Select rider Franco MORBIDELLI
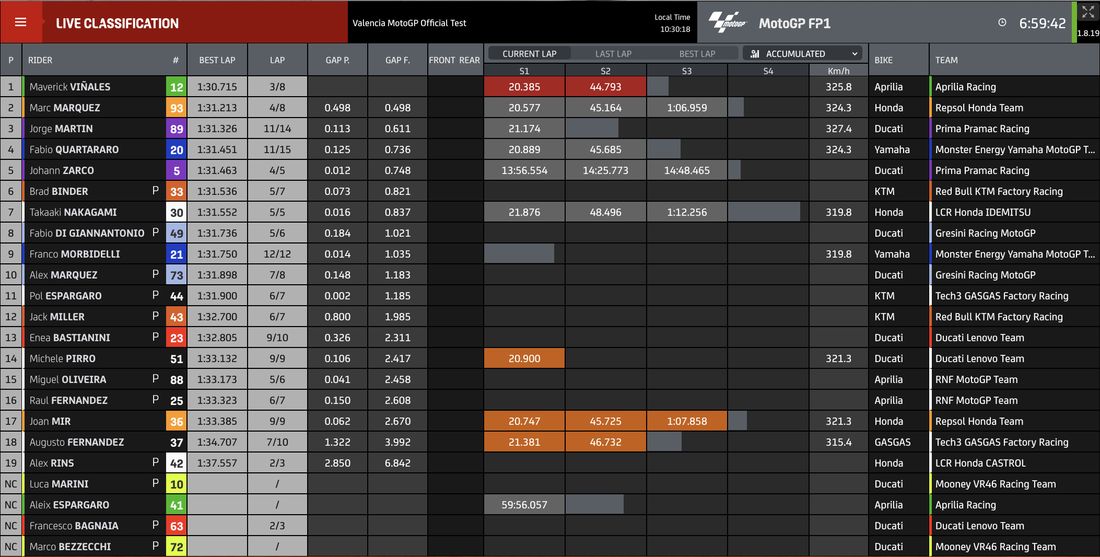 [x=74, y=254]
